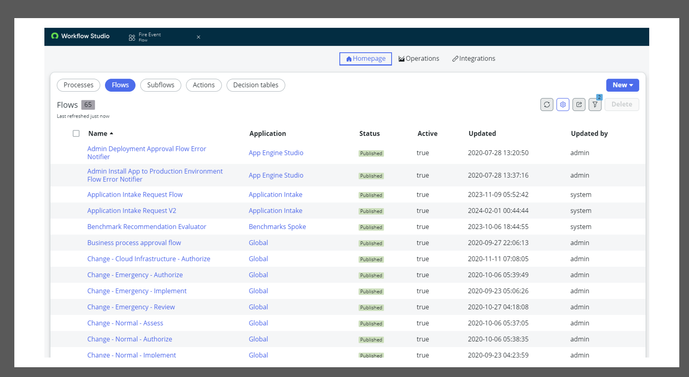Open Change - Emergency - Implement flow
This screenshot has width=689, height=377.
tap(137, 291)
